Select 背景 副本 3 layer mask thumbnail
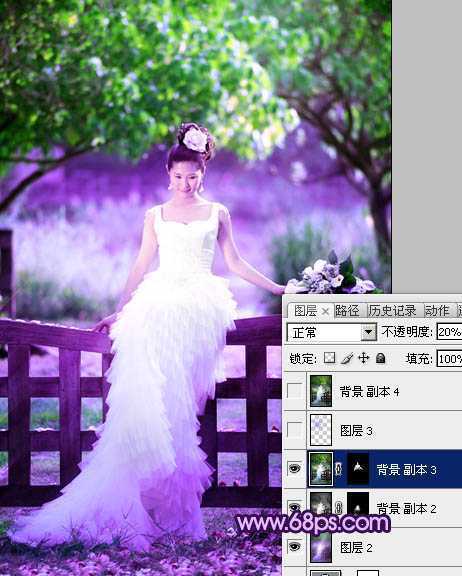462x576 pixels. (x=358, y=469)
